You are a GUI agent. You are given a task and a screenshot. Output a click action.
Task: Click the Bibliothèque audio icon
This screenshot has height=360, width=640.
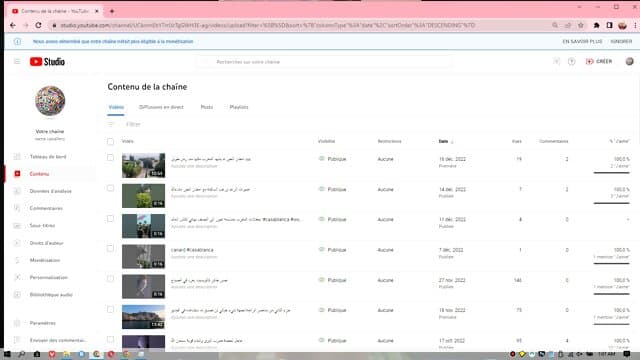click(17, 294)
